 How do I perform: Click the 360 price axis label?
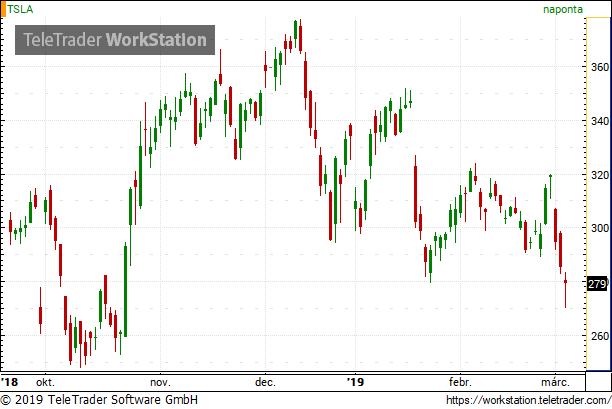click(x=600, y=67)
